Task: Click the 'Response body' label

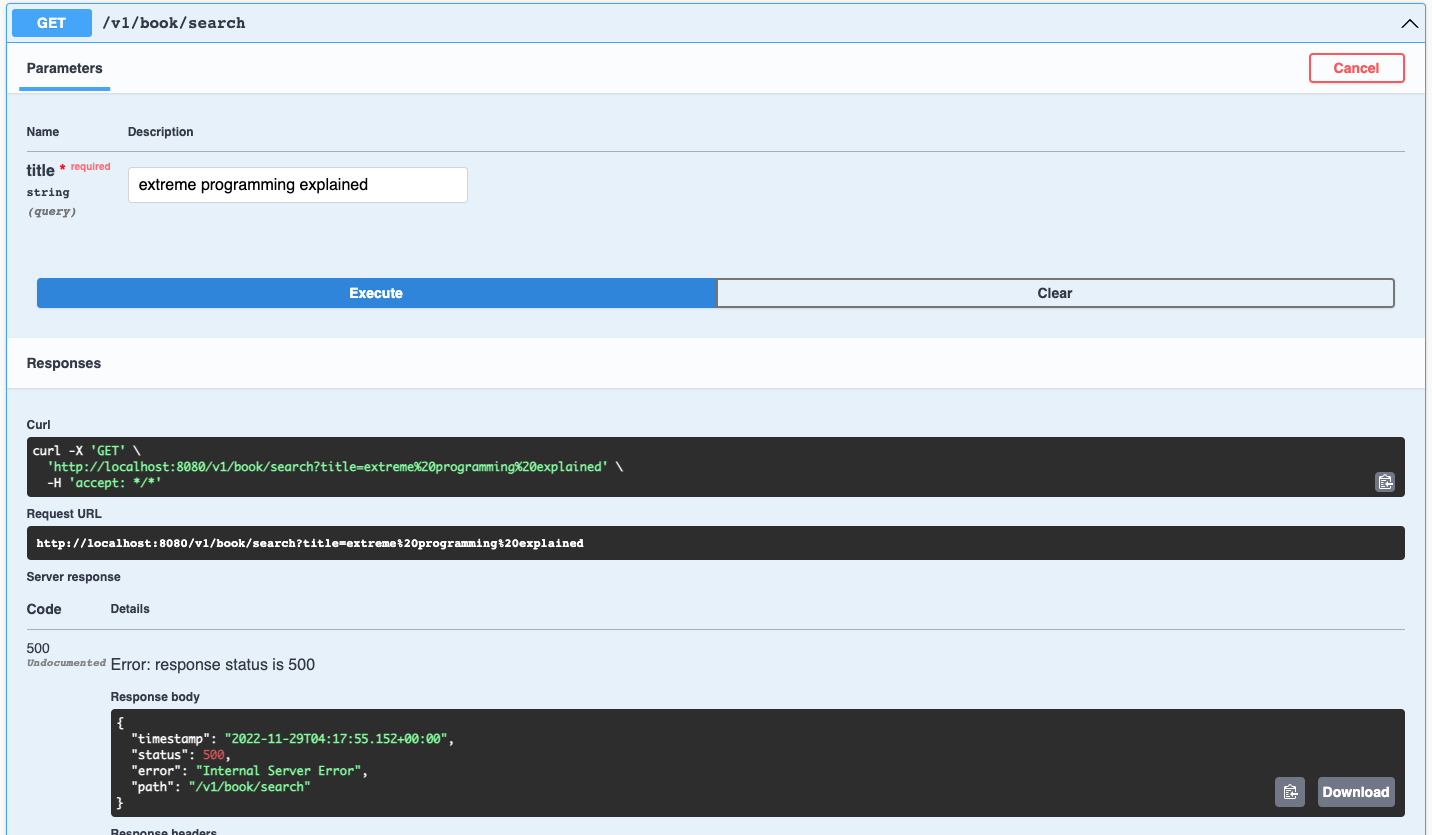Action: (155, 697)
